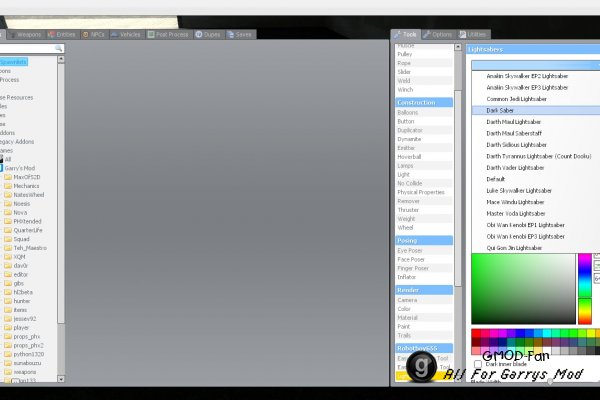The image size is (600, 400).
Task: Click the QuarterLife folder icon
Action: 8,230
